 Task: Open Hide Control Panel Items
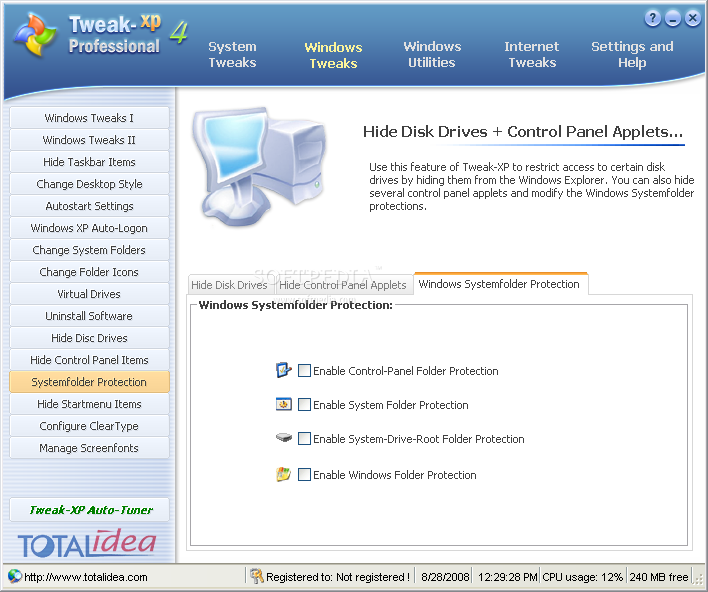coord(89,360)
